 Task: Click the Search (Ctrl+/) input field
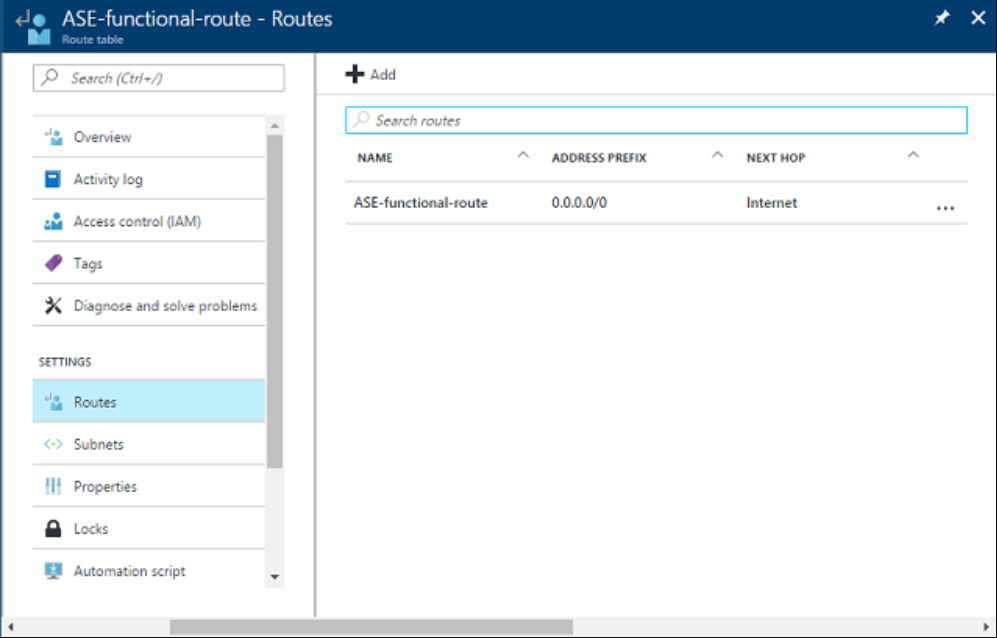point(159,78)
